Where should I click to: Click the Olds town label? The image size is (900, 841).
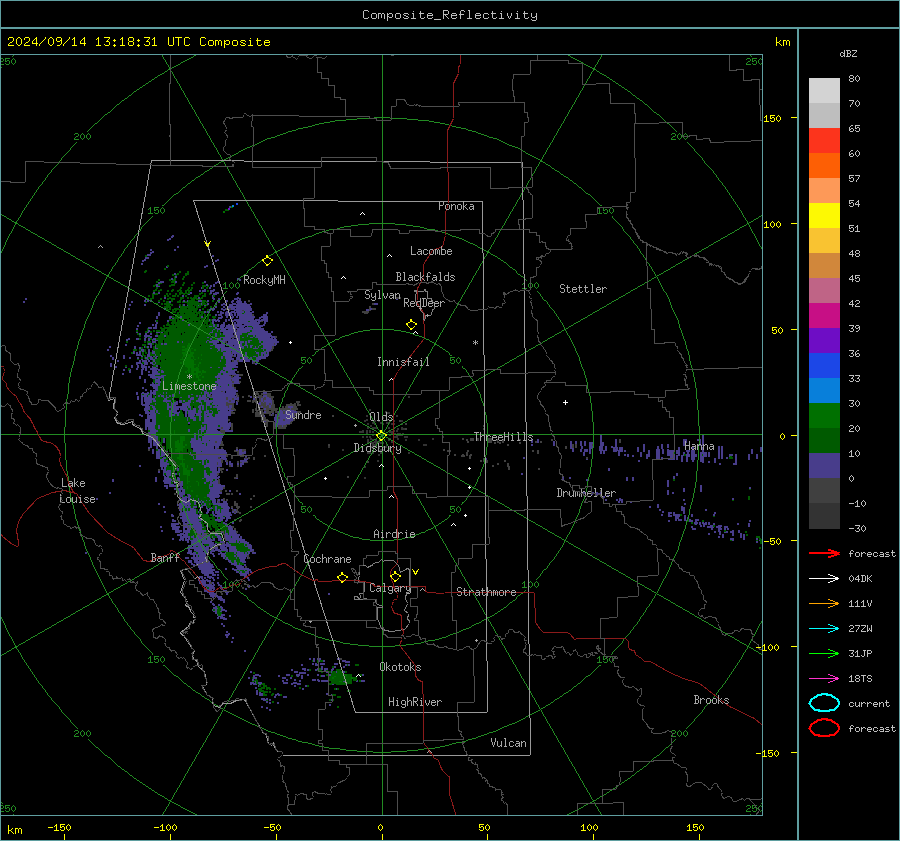(x=381, y=417)
